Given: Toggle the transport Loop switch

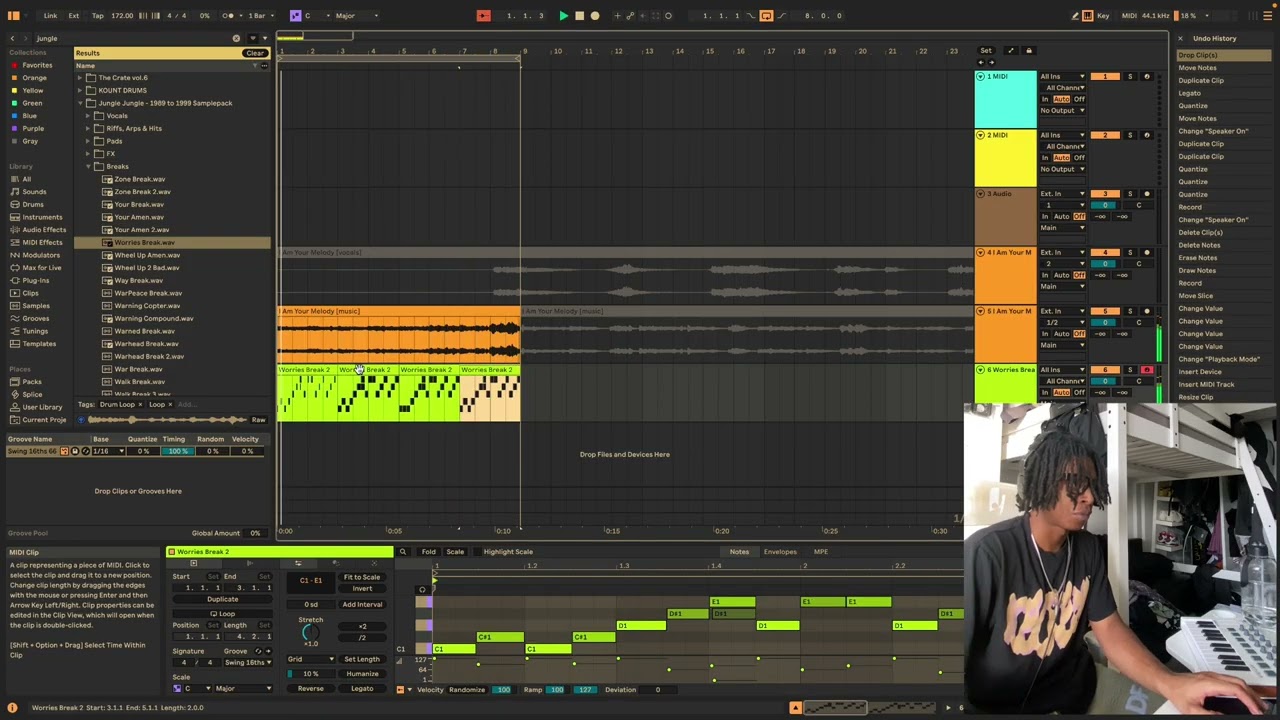Looking at the screenshot, I should click(x=766, y=16).
